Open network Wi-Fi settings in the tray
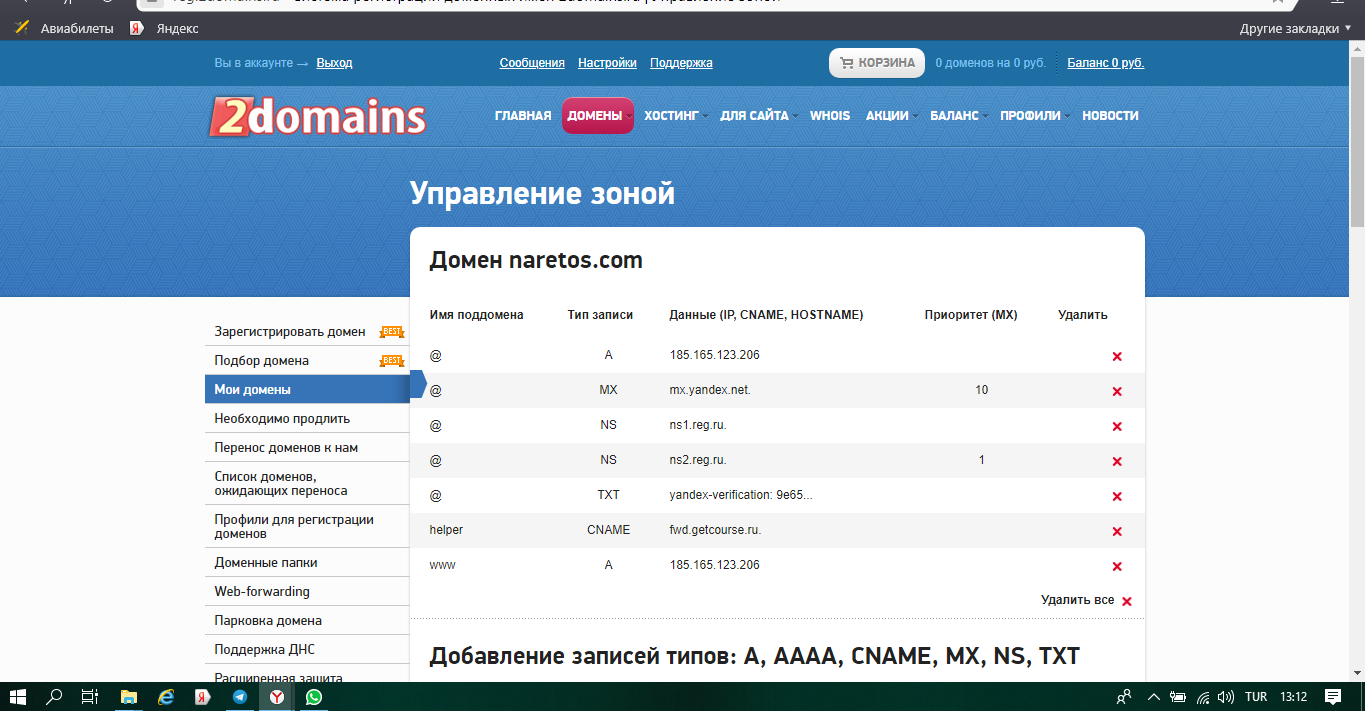The image size is (1365, 711). tap(1203, 697)
